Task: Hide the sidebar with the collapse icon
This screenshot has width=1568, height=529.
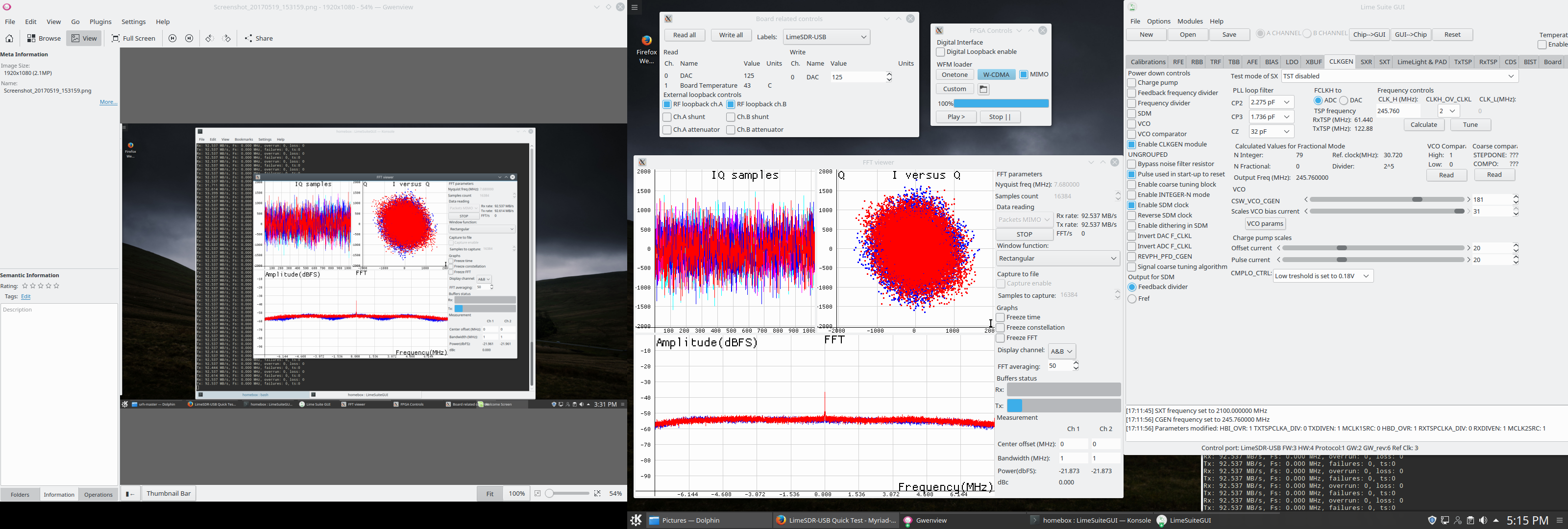Action: [130, 494]
